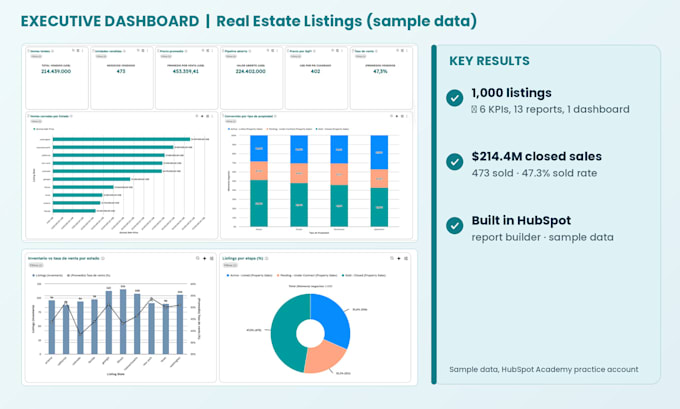
Task: Click the 214.439.000 total value
Action: (x=56, y=71)
